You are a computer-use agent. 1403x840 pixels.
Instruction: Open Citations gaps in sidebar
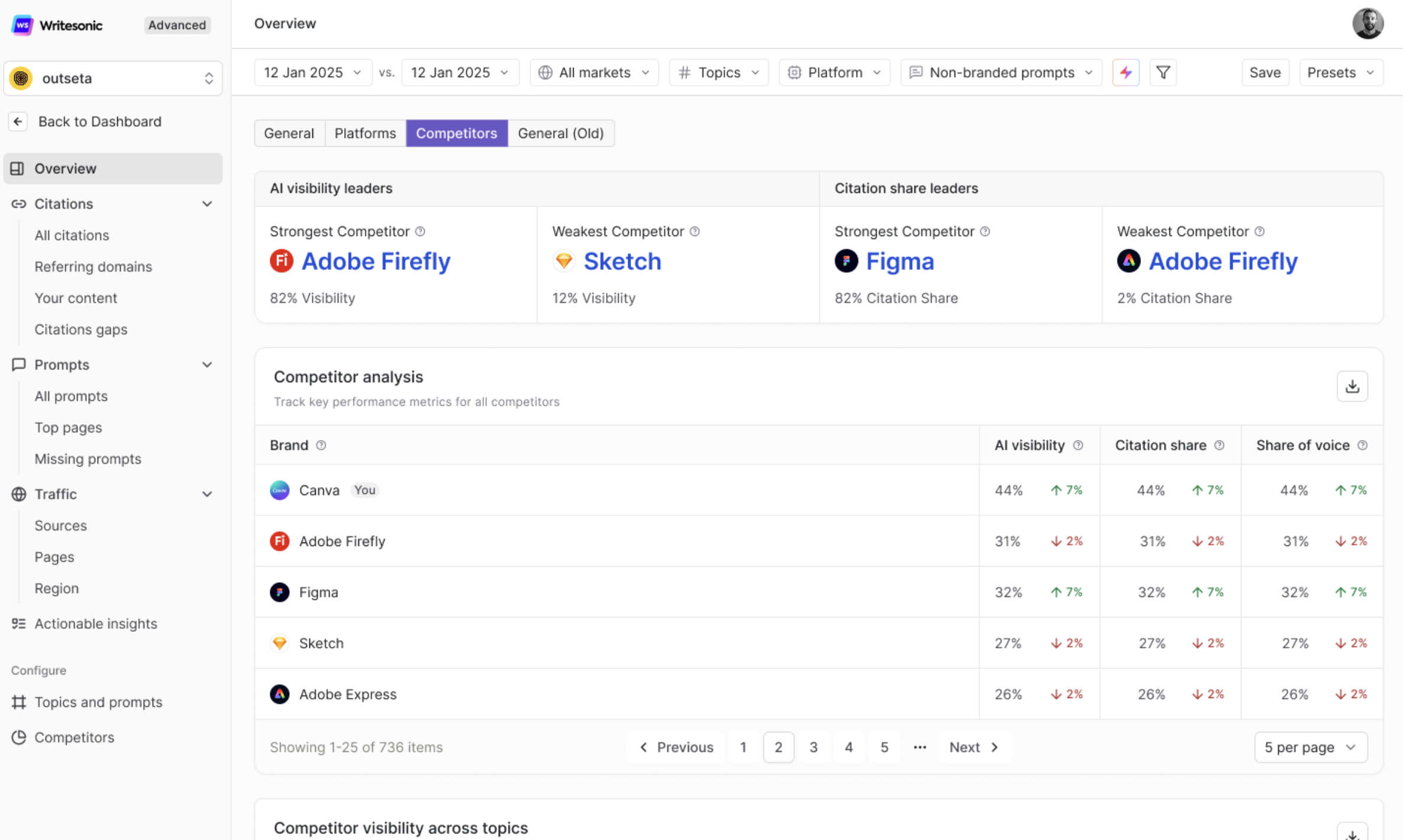(x=81, y=329)
